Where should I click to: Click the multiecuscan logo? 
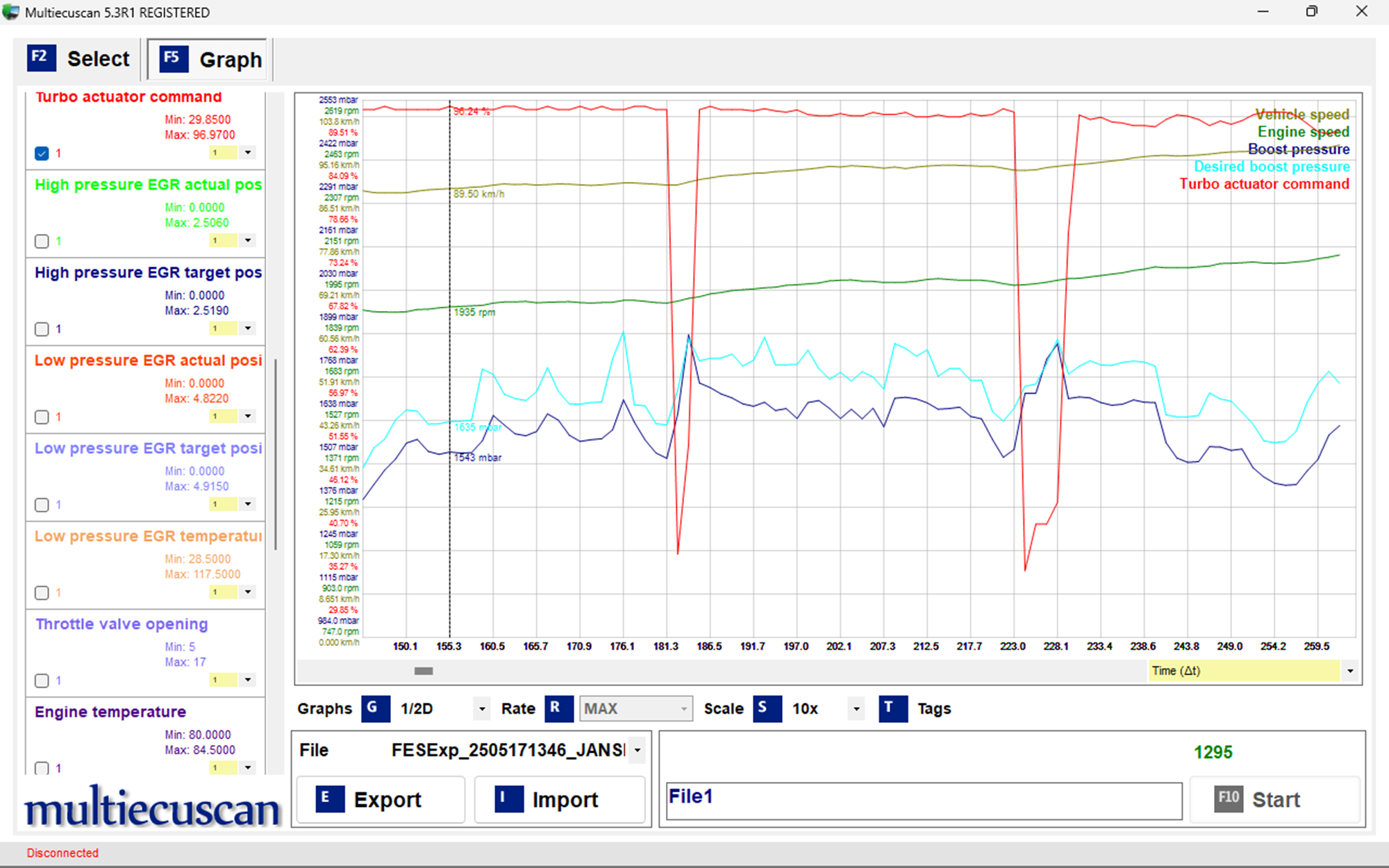tap(152, 808)
